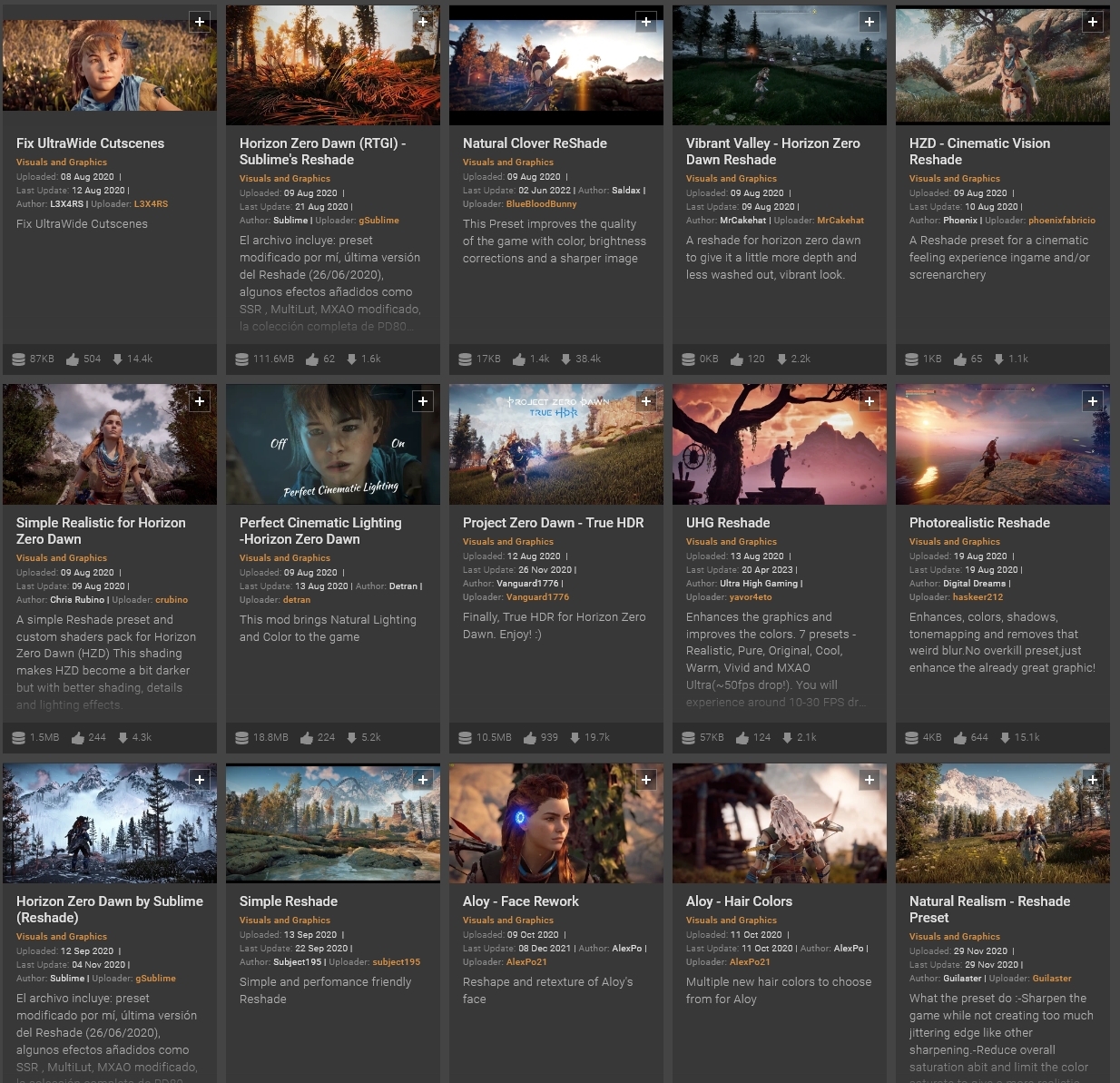Image resolution: width=1120 pixels, height=1083 pixels.
Task: Click download icon beside 38.4k on Natural Clover
Action: tap(565, 359)
